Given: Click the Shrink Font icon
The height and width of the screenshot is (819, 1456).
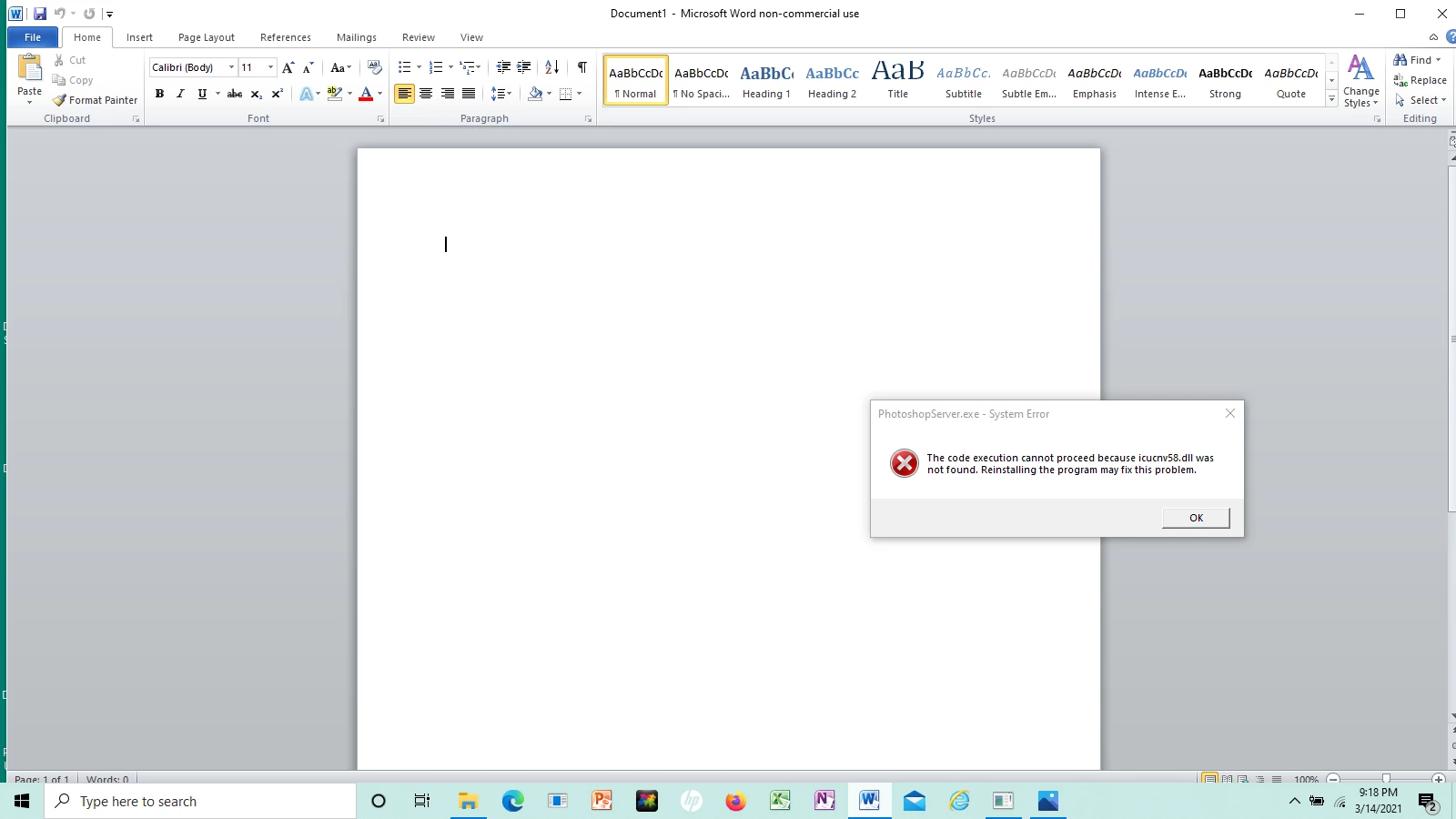Looking at the screenshot, I should [308, 67].
